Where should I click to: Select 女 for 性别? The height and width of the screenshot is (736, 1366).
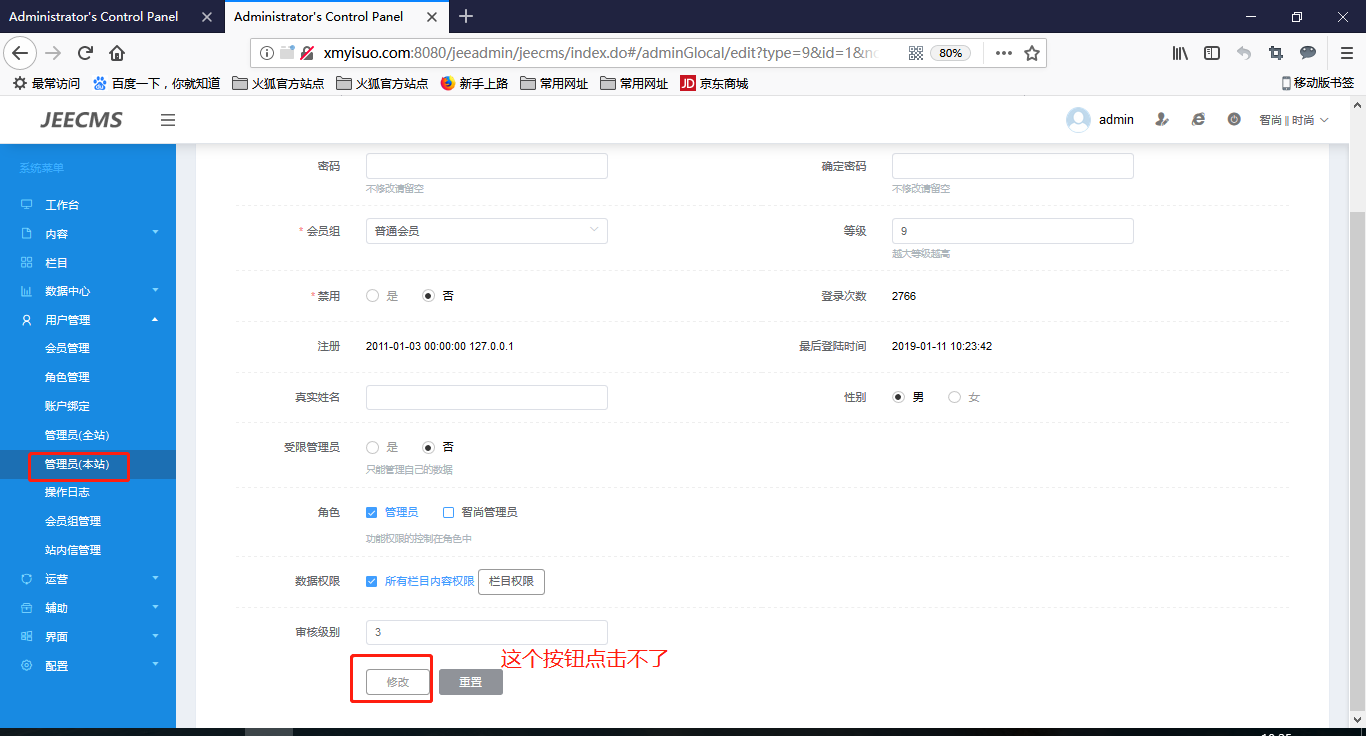955,397
